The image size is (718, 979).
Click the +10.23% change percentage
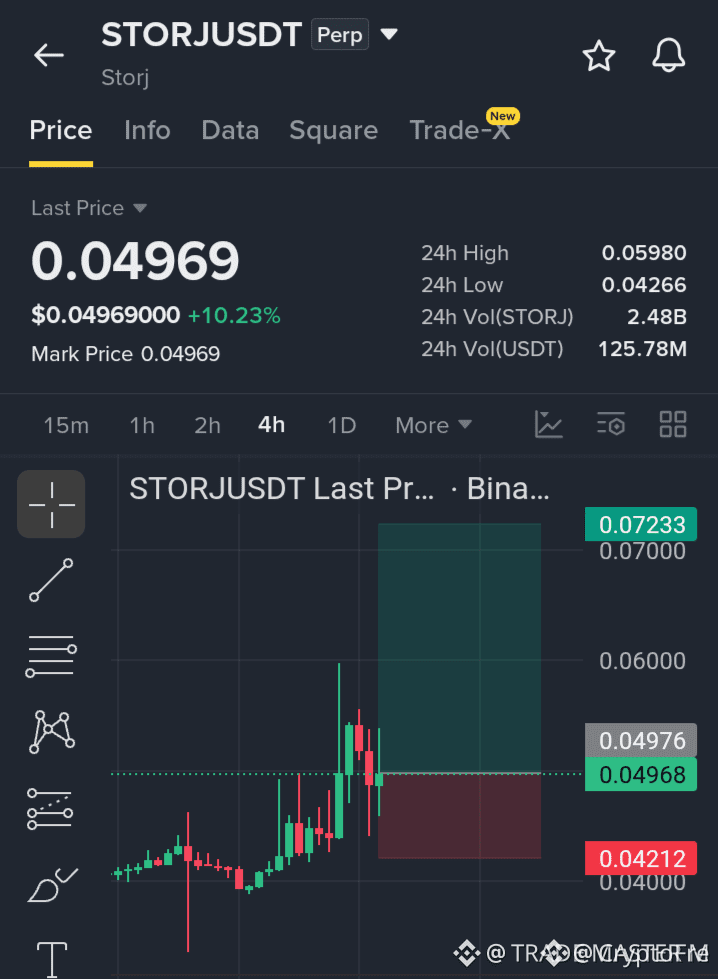pyautogui.click(x=234, y=315)
